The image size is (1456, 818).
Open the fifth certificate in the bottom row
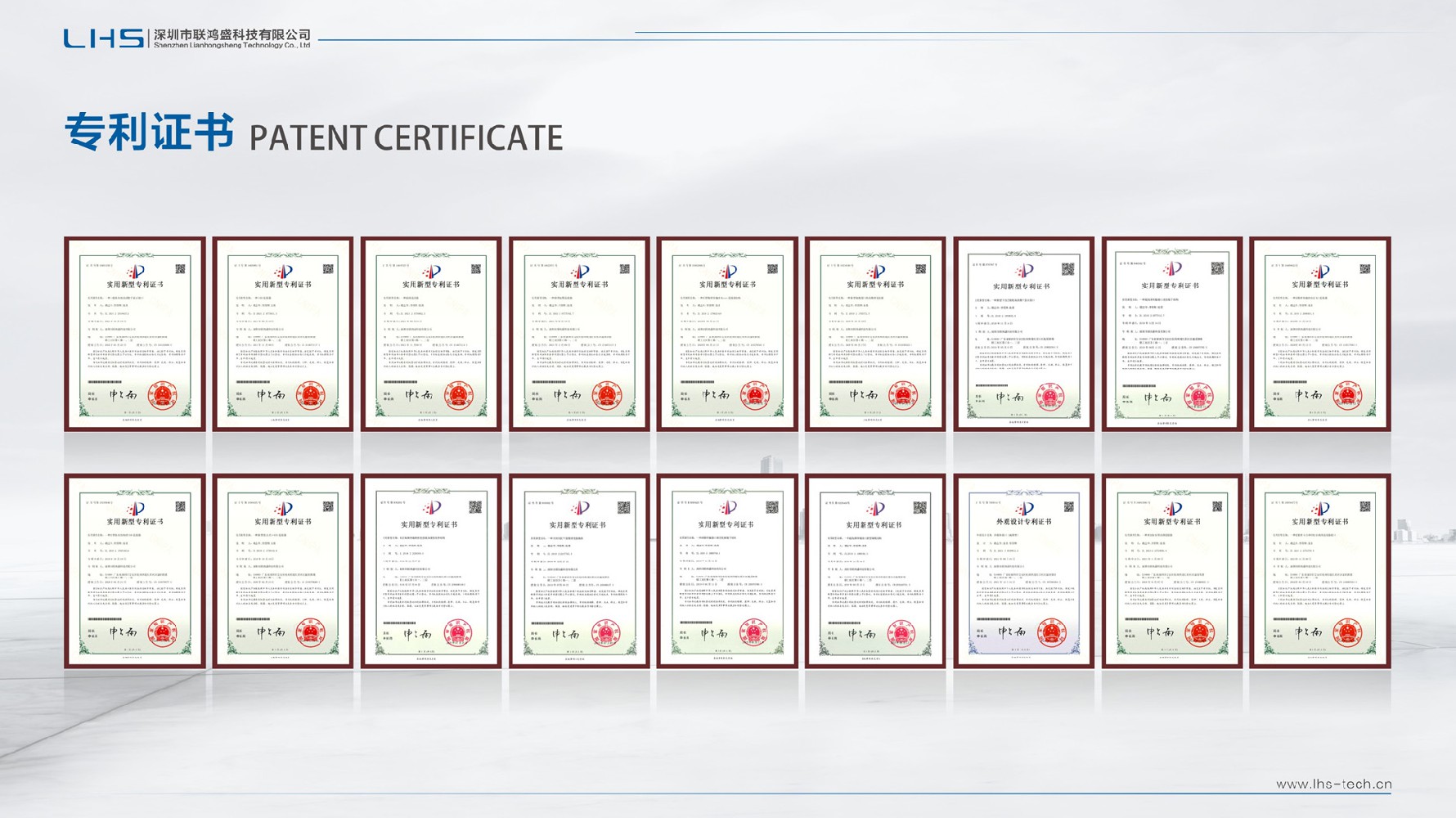(727, 571)
